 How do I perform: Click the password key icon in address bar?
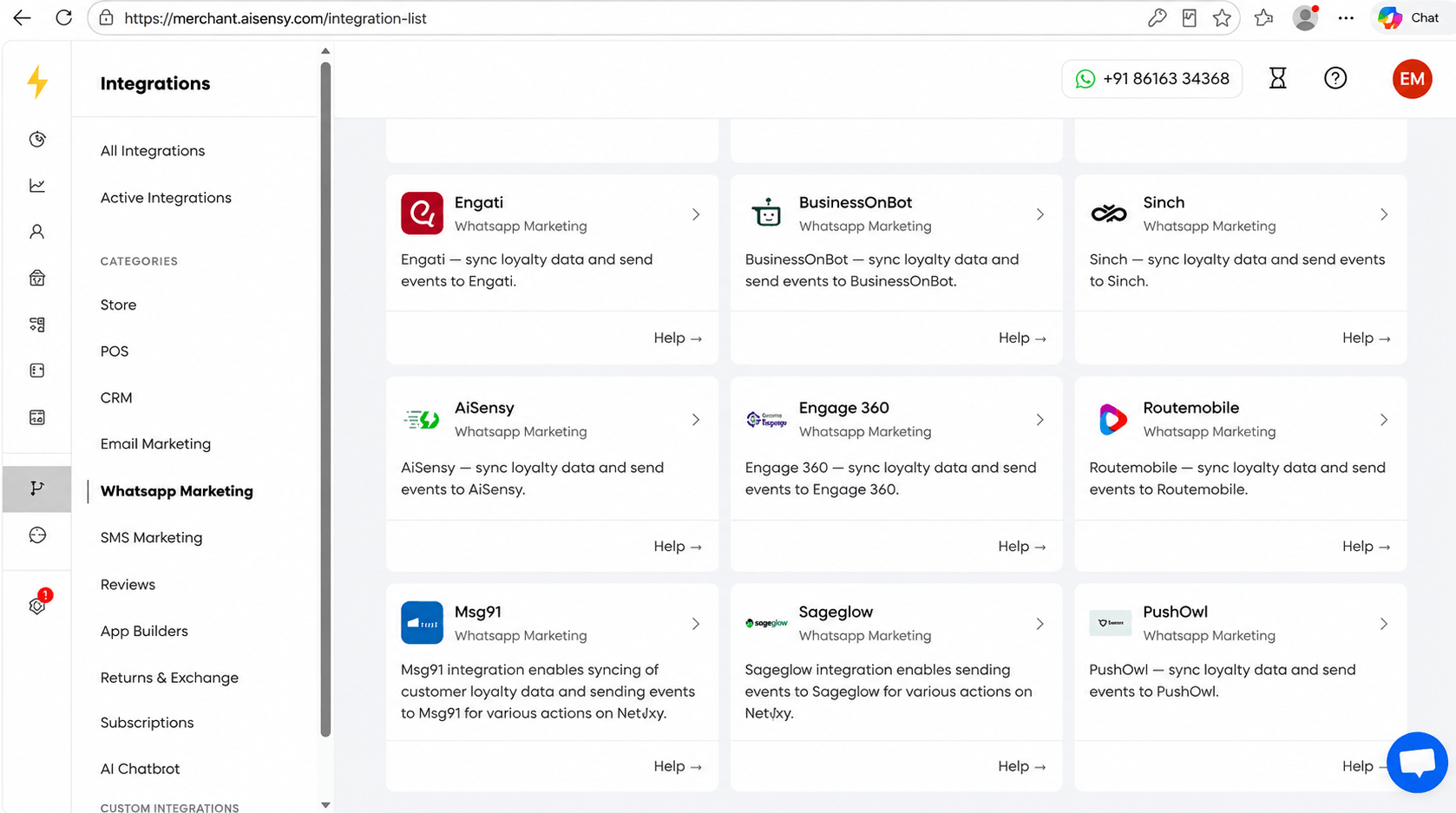(x=1157, y=18)
